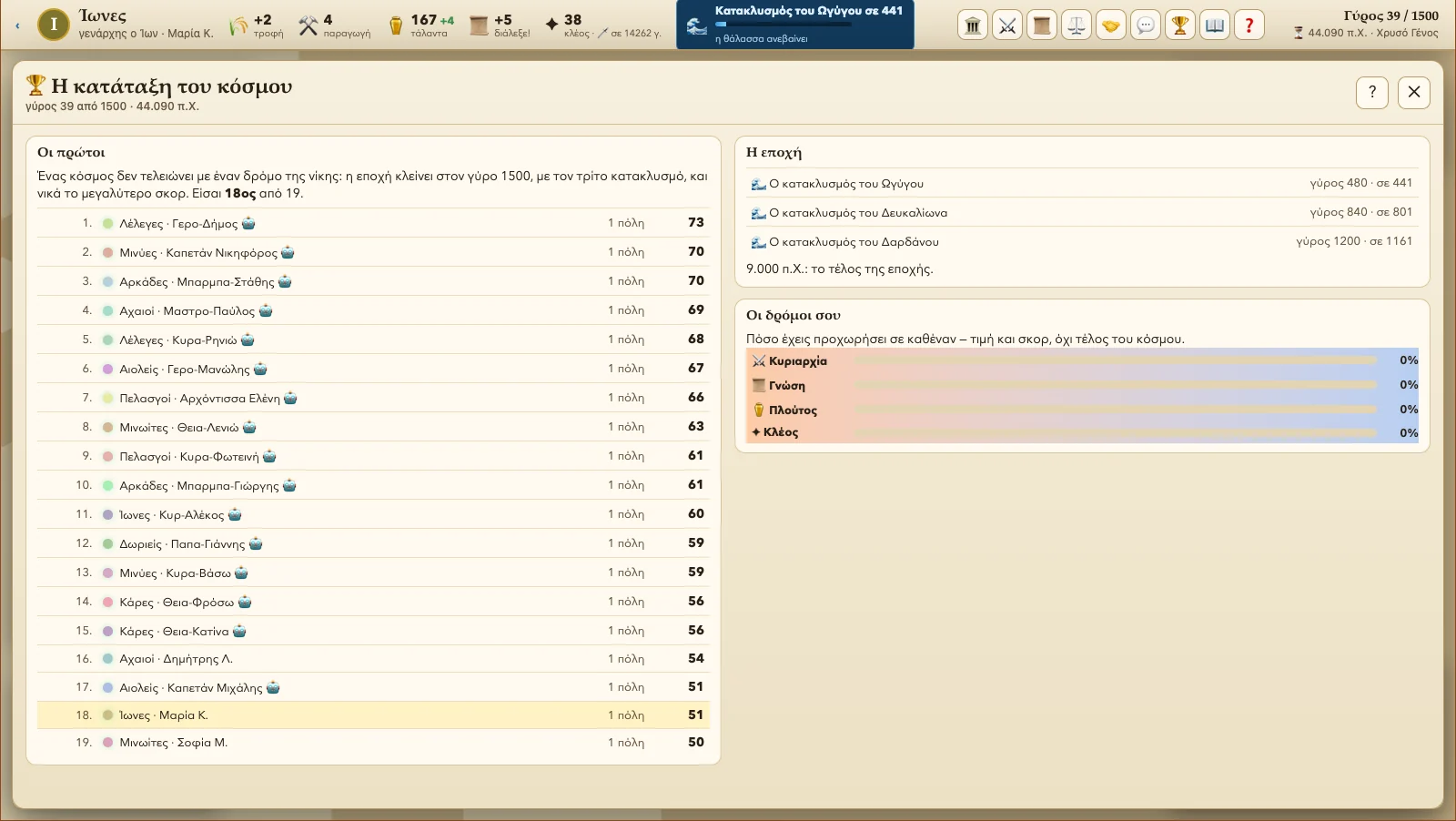Select highlighted row 'Ίωνες · Μαρία Κ.'
The height and width of the screenshot is (821, 1456).
pos(373,715)
